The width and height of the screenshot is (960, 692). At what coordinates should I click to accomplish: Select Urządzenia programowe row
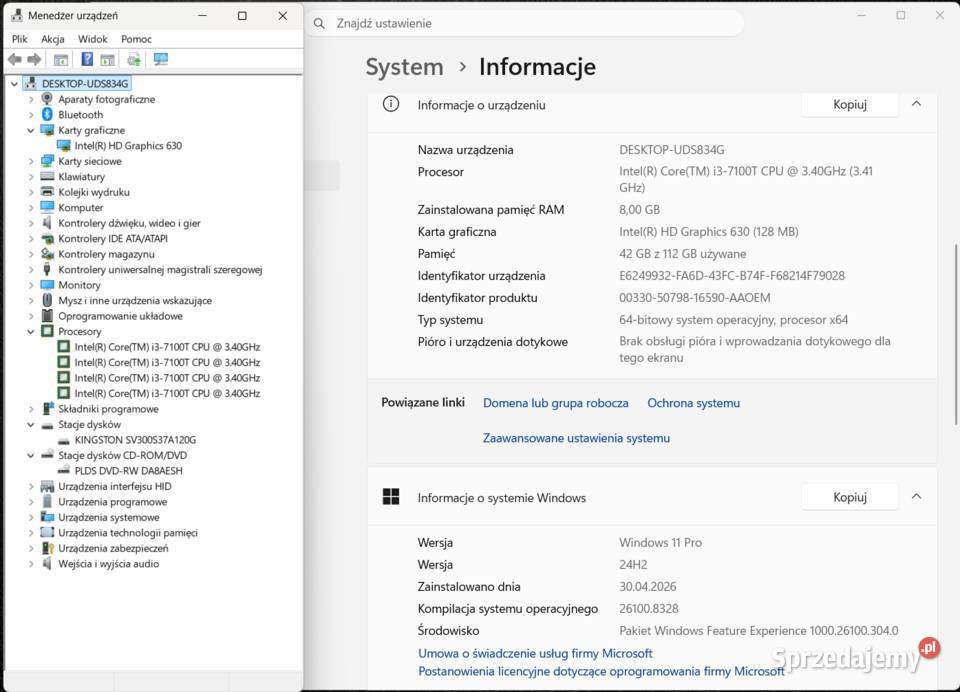point(112,502)
